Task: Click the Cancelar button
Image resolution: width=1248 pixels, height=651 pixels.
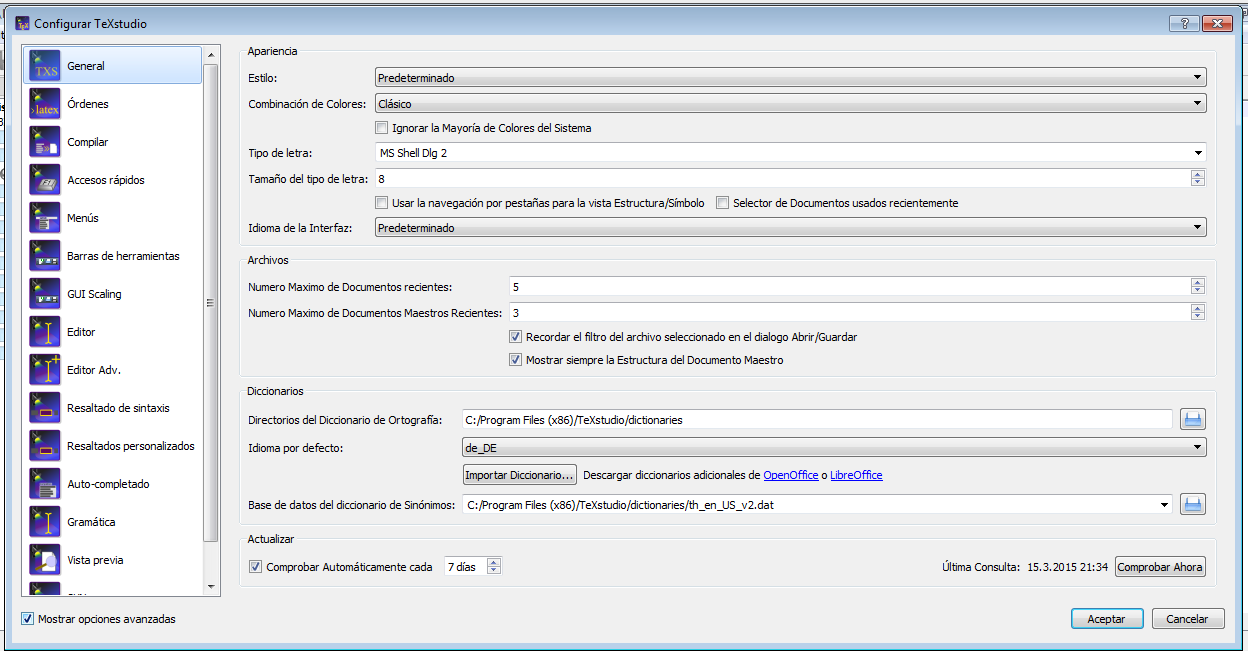Action: tap(1188, 619)
